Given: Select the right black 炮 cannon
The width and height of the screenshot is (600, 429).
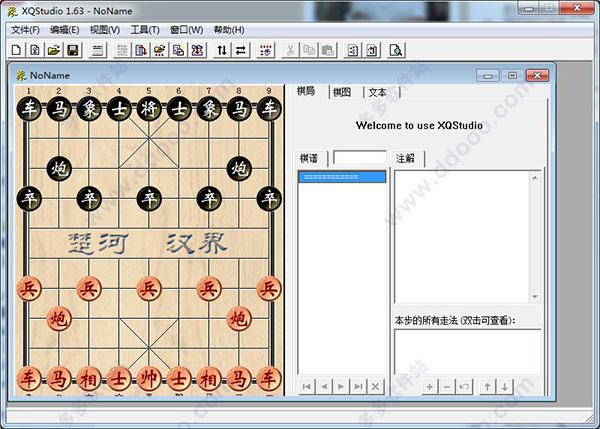Looking at the screenshot, I should (x=239, y=168).
